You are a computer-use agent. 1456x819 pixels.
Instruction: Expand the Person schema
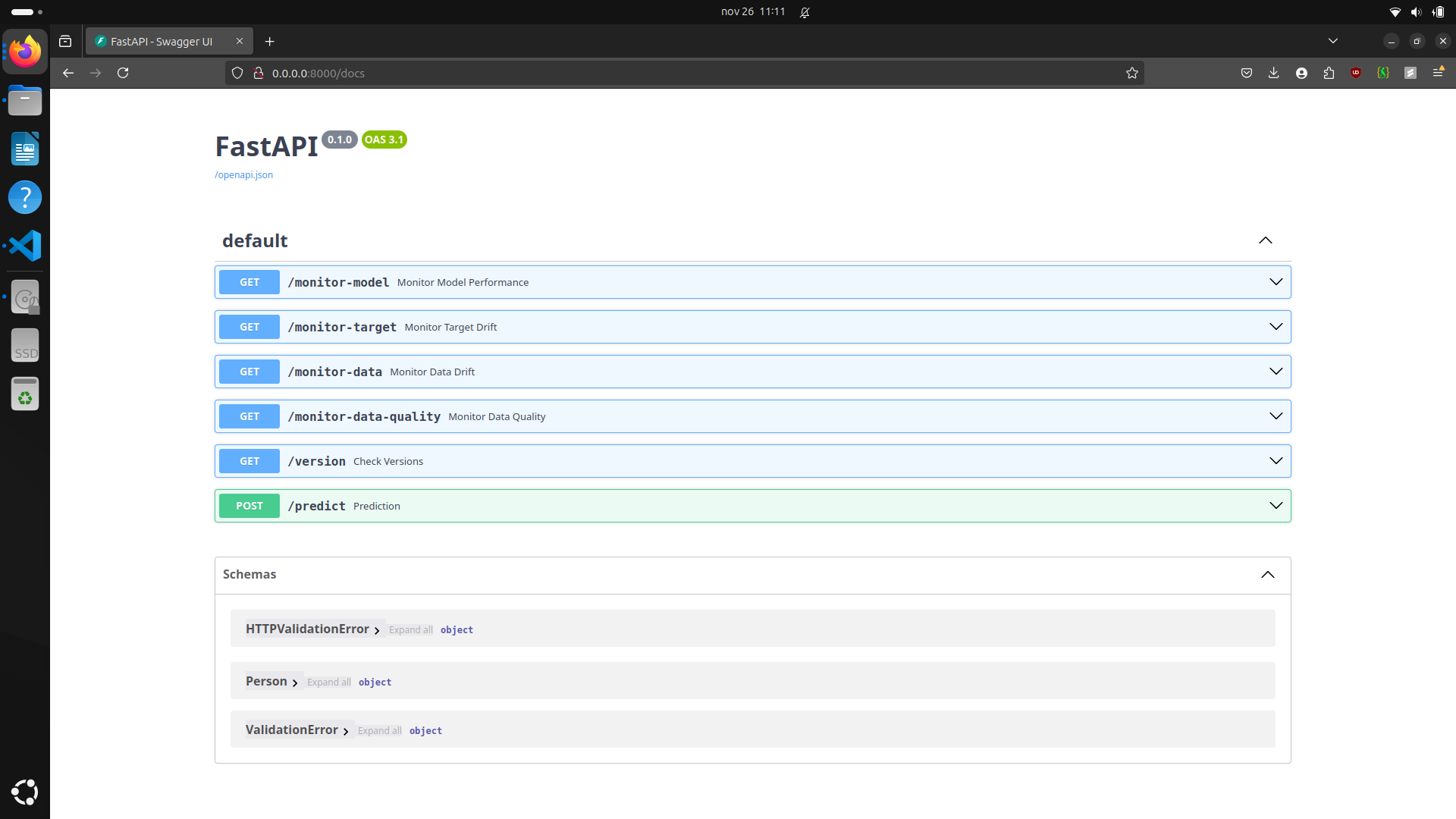(x=271, y=682)
